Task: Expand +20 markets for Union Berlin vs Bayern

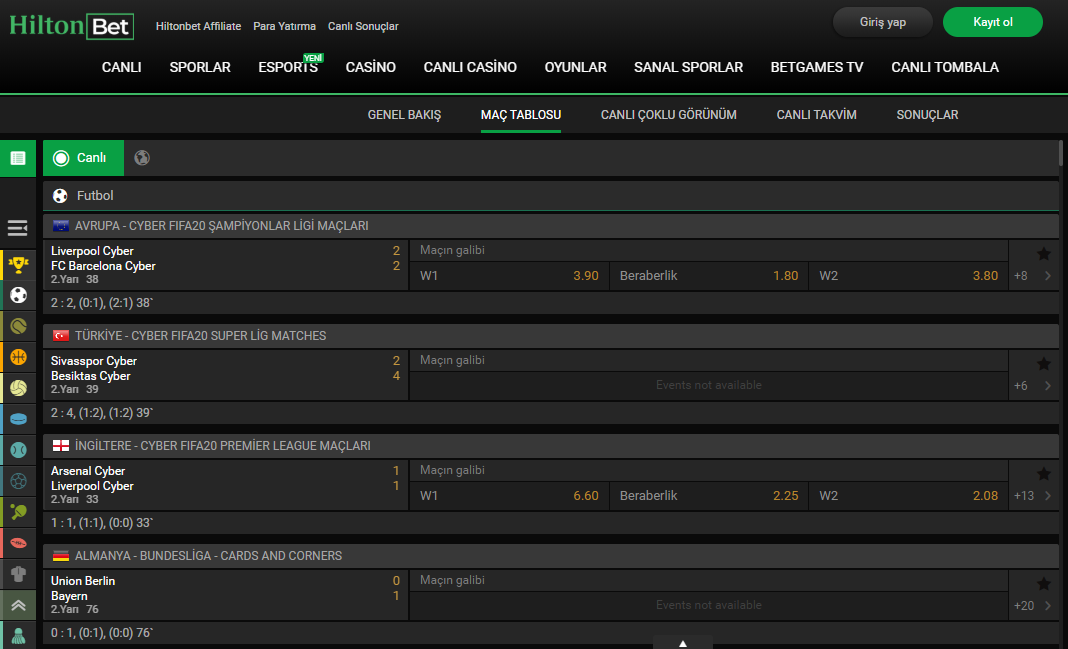Action: pyautogui.click(x=1033, y=605)
